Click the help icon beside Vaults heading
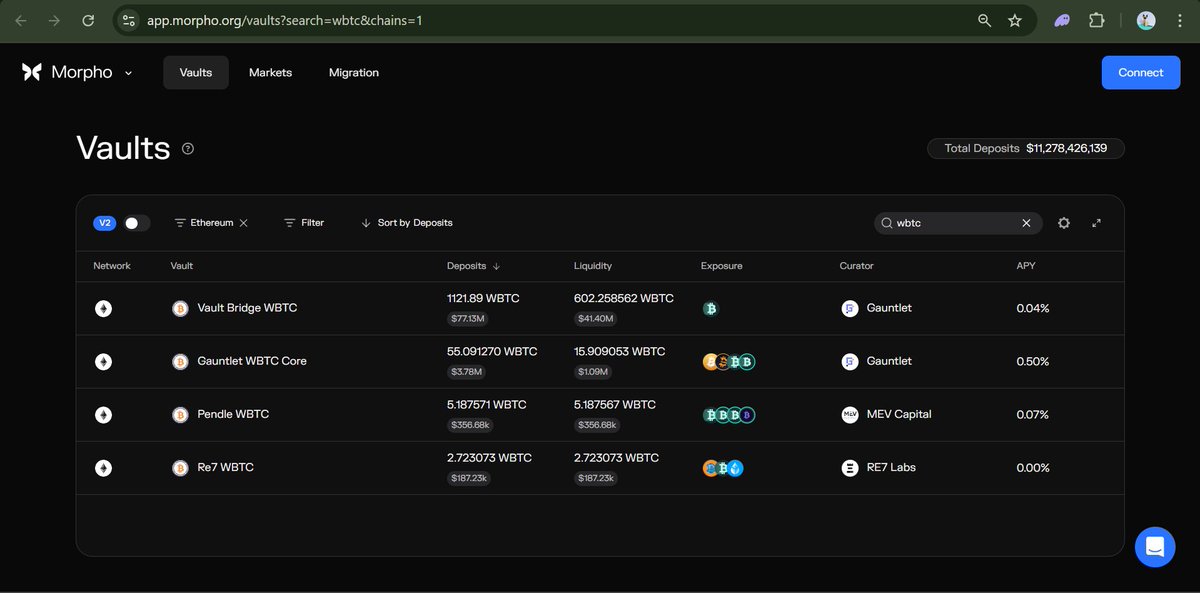Image resolution: width=1200 pixels, height=593 pixels. tap(188, 149)
